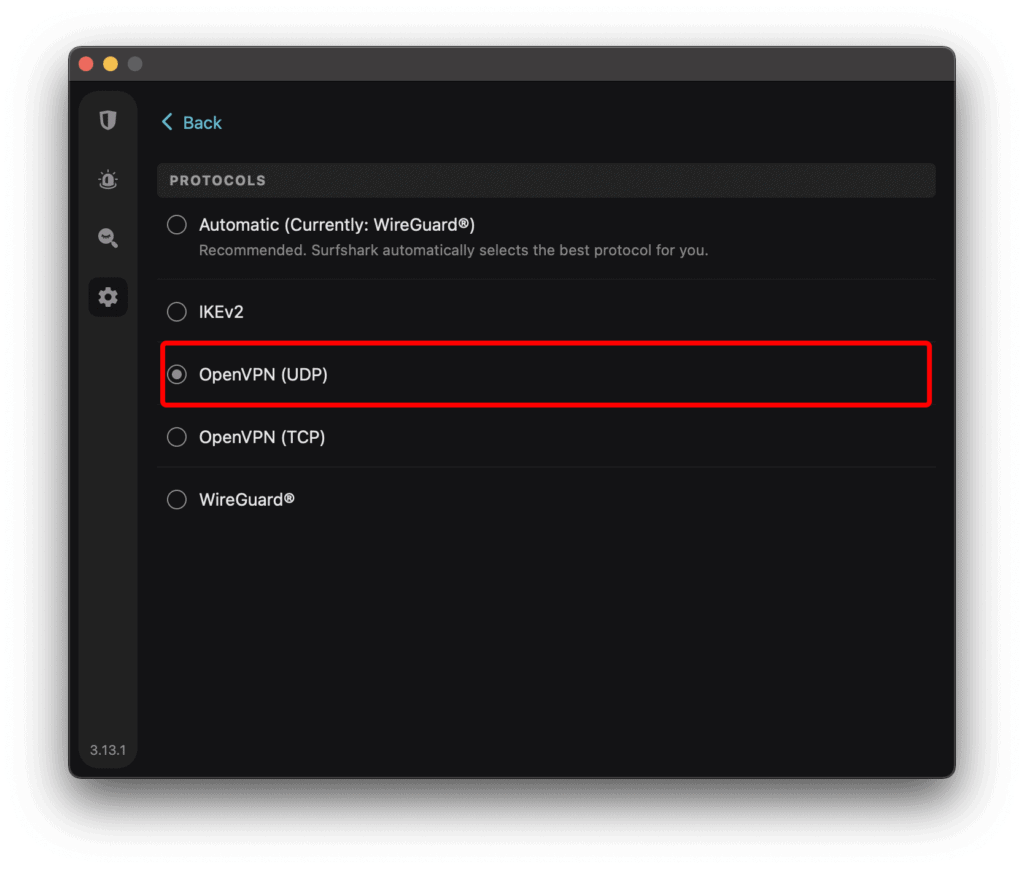Image resolution: width=1024 pixels, height=869 pixels.
Task: Click the OpenVPN (TCP) label text
Action: (262, 437)
